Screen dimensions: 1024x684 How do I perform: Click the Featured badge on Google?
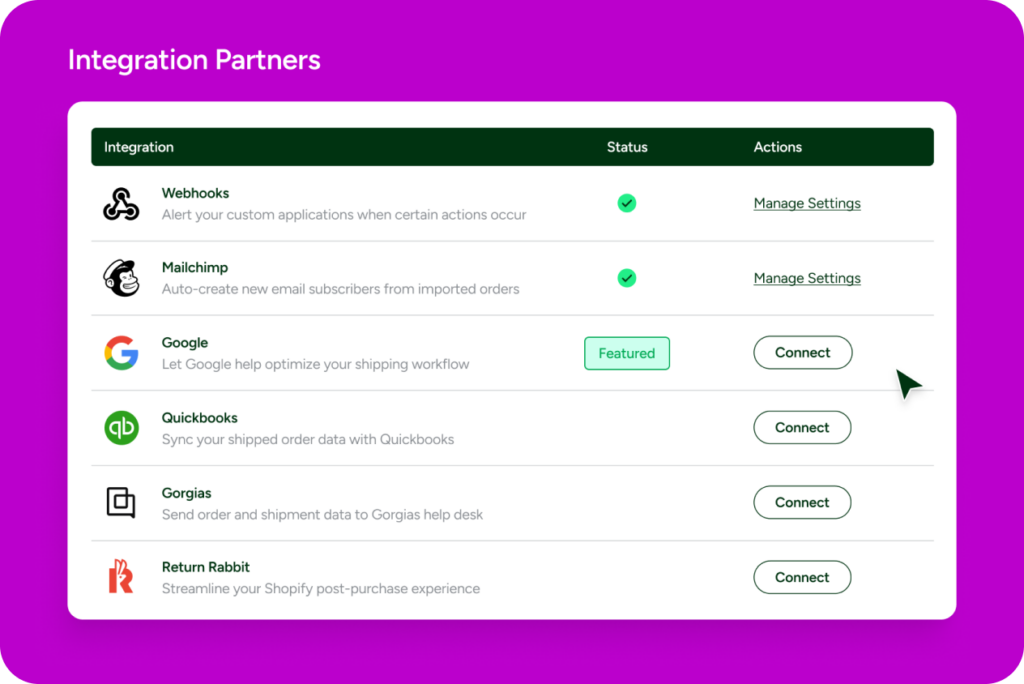click(x=627, y=353)
